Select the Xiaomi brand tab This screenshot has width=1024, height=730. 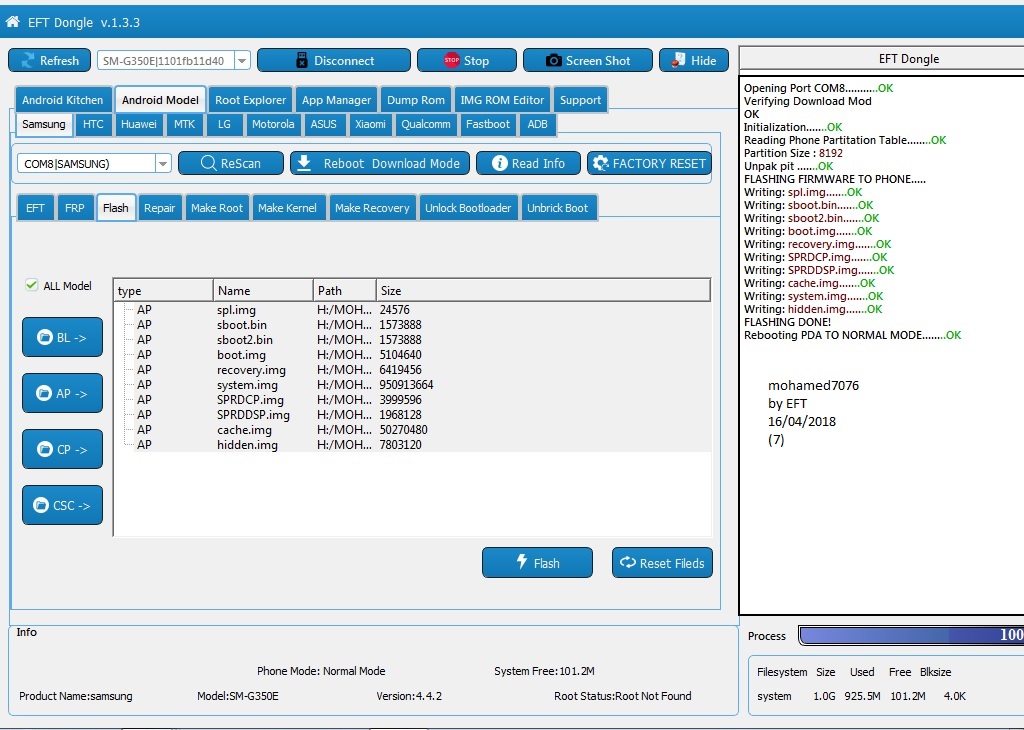(370, 124)
